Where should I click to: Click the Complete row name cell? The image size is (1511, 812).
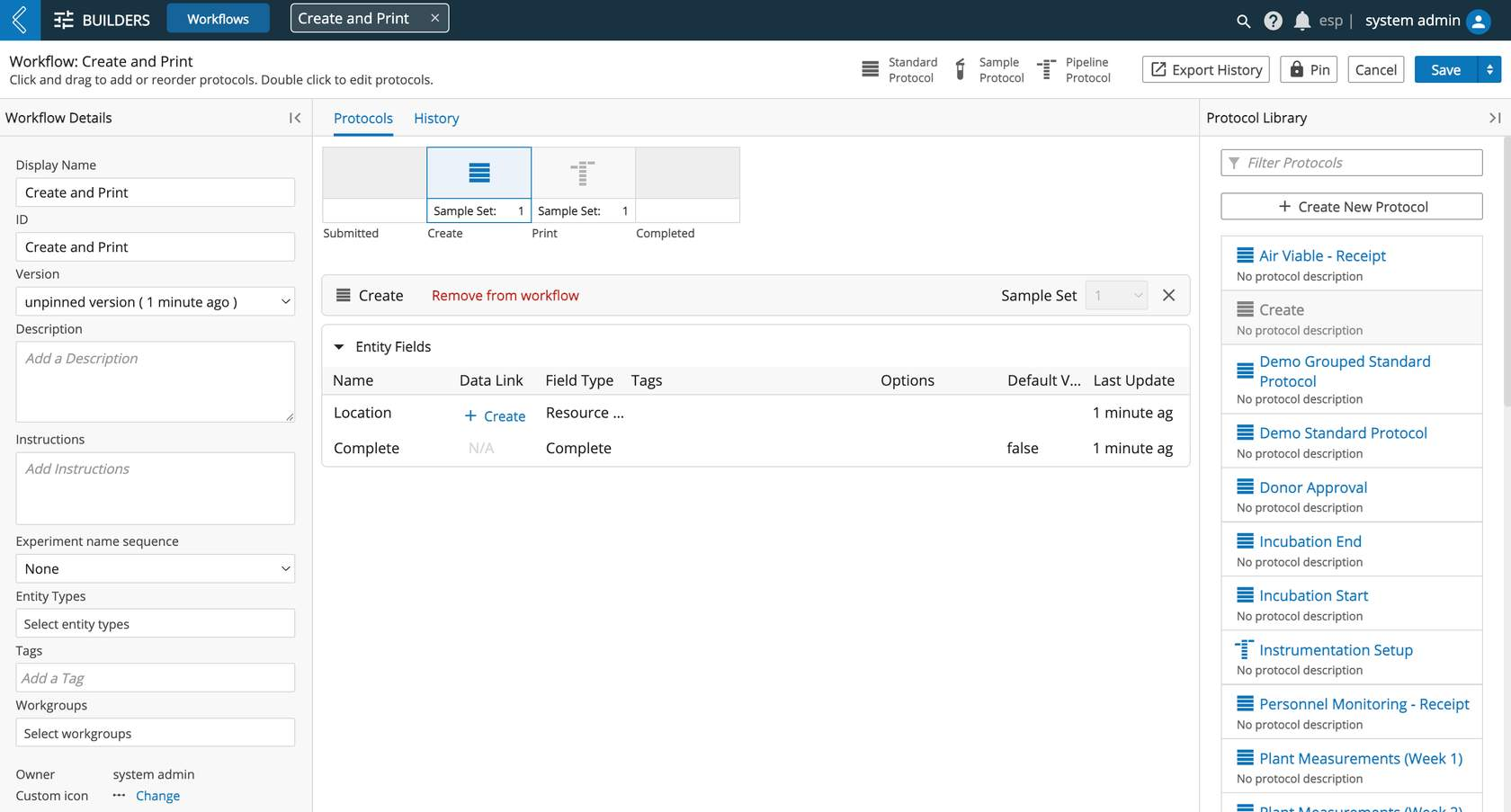coord(366,448)
